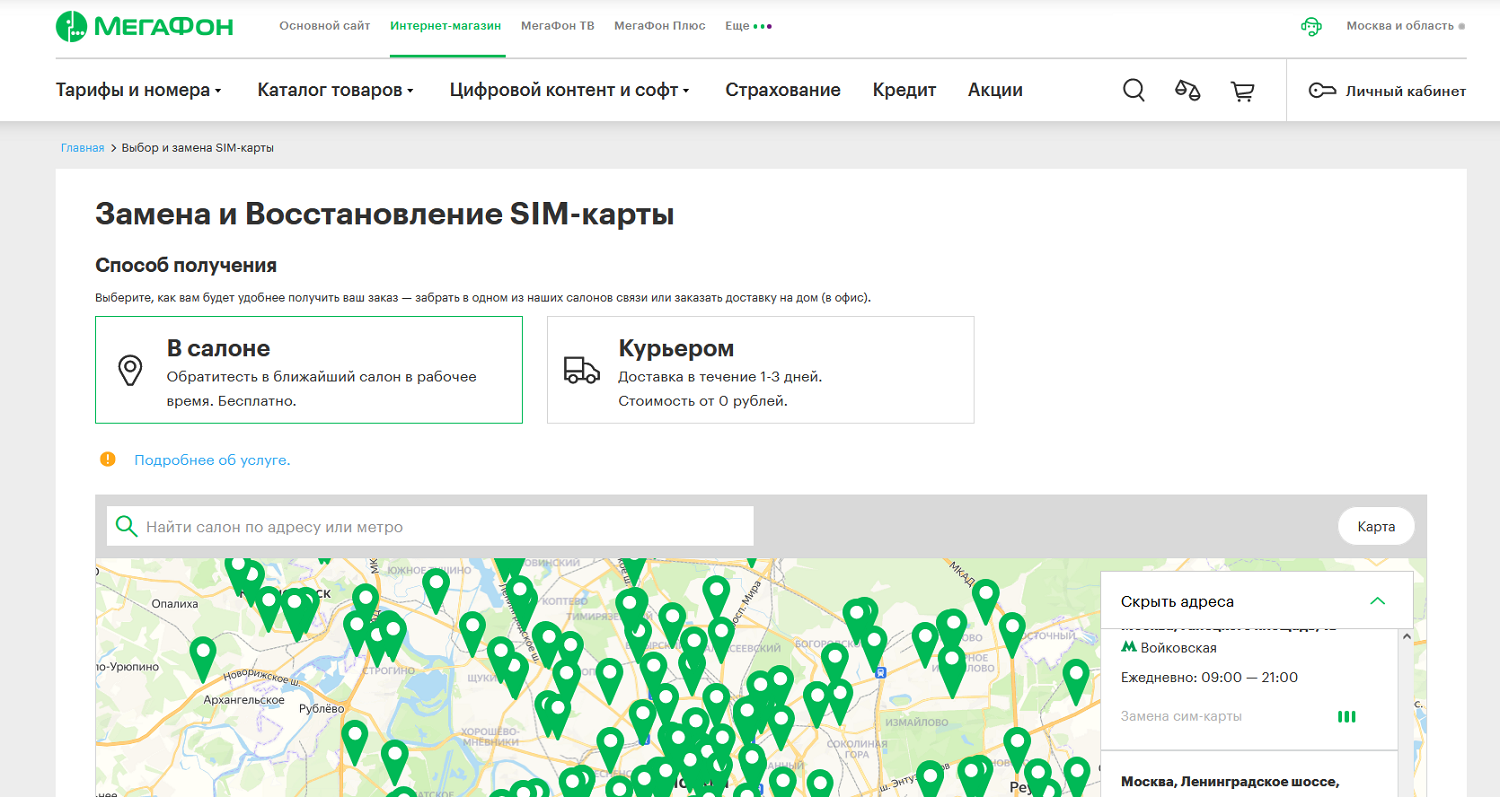Open the shopping cart icon
Image resolution: width=1500 pixels, height=797 pixels.
pyautogui.click(x=1243, y=91)
